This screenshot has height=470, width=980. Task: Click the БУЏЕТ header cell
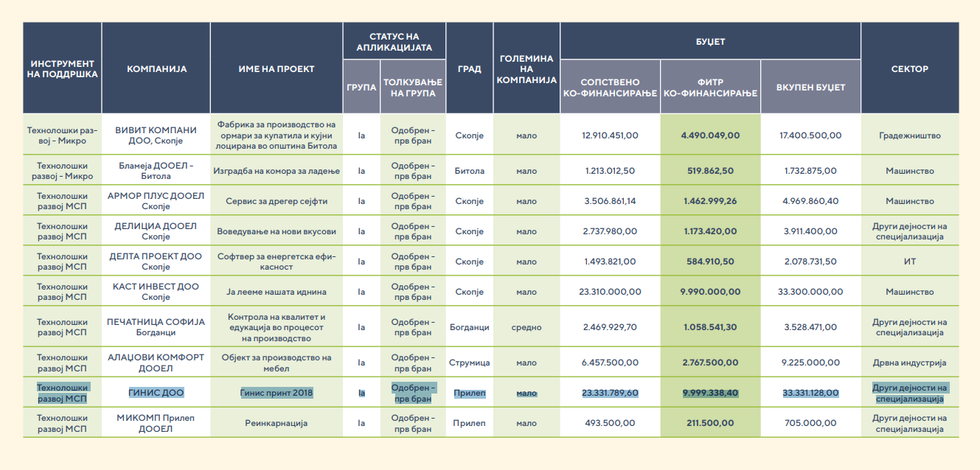point(710,41)
